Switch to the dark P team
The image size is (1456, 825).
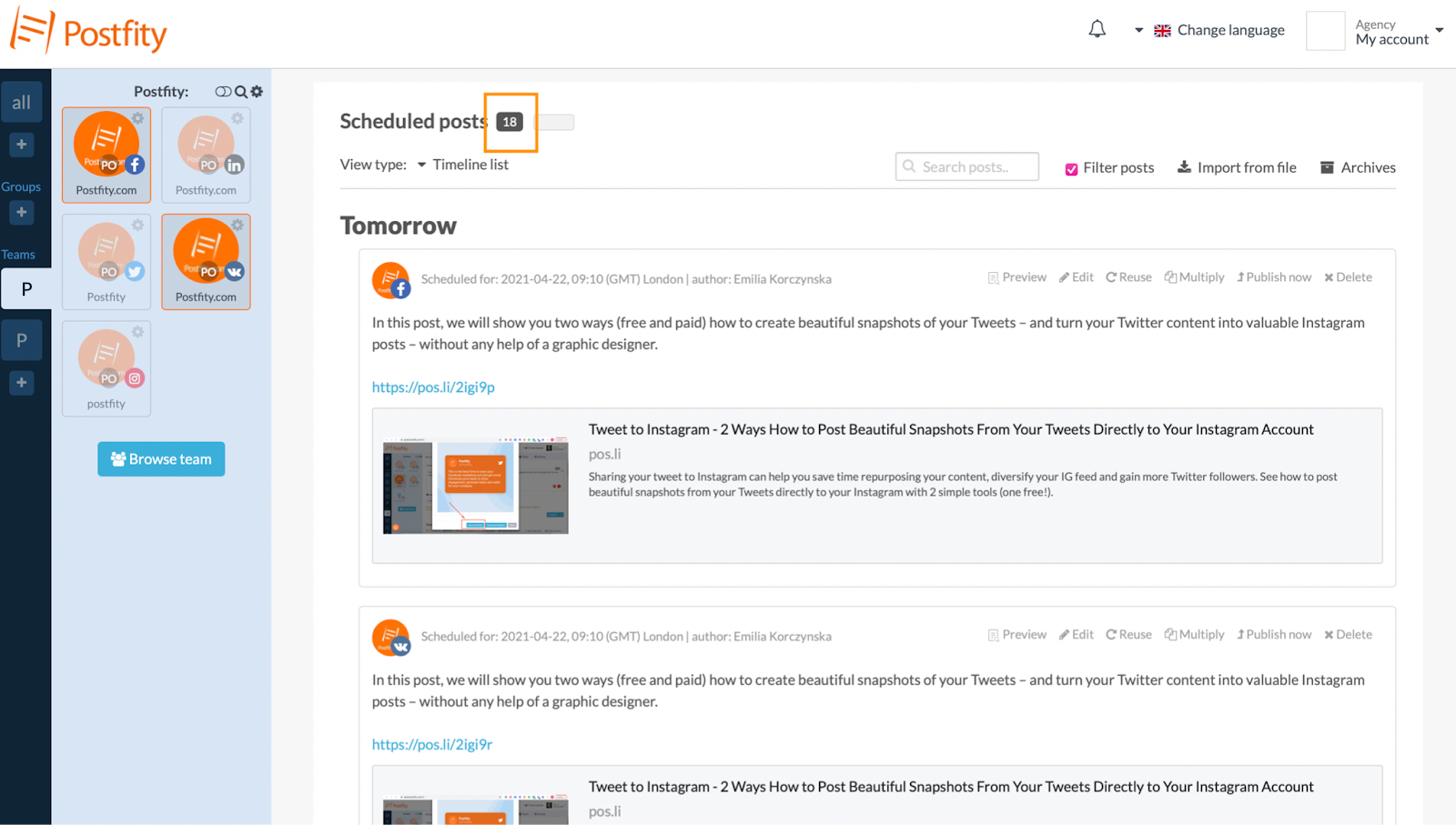coord(22,340)
